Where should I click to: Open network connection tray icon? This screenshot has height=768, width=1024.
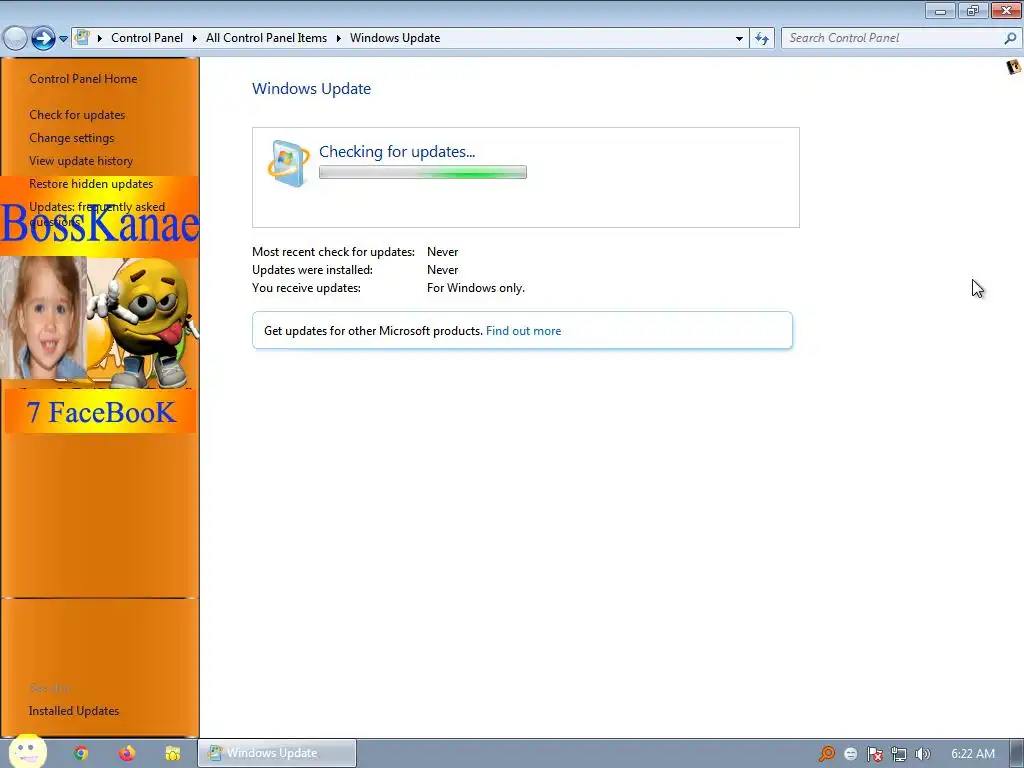click(899, 754)
